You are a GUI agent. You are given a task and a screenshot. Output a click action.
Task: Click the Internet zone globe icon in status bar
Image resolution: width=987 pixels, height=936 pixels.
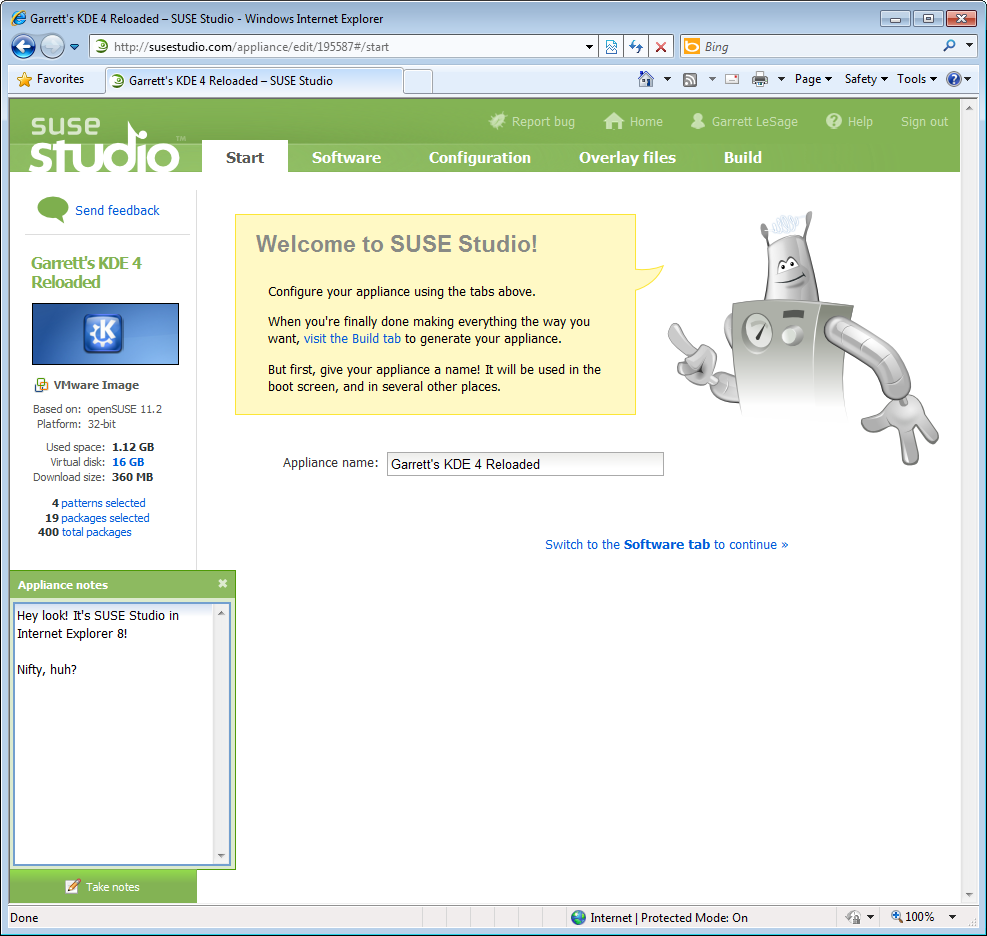coord(578,917)
